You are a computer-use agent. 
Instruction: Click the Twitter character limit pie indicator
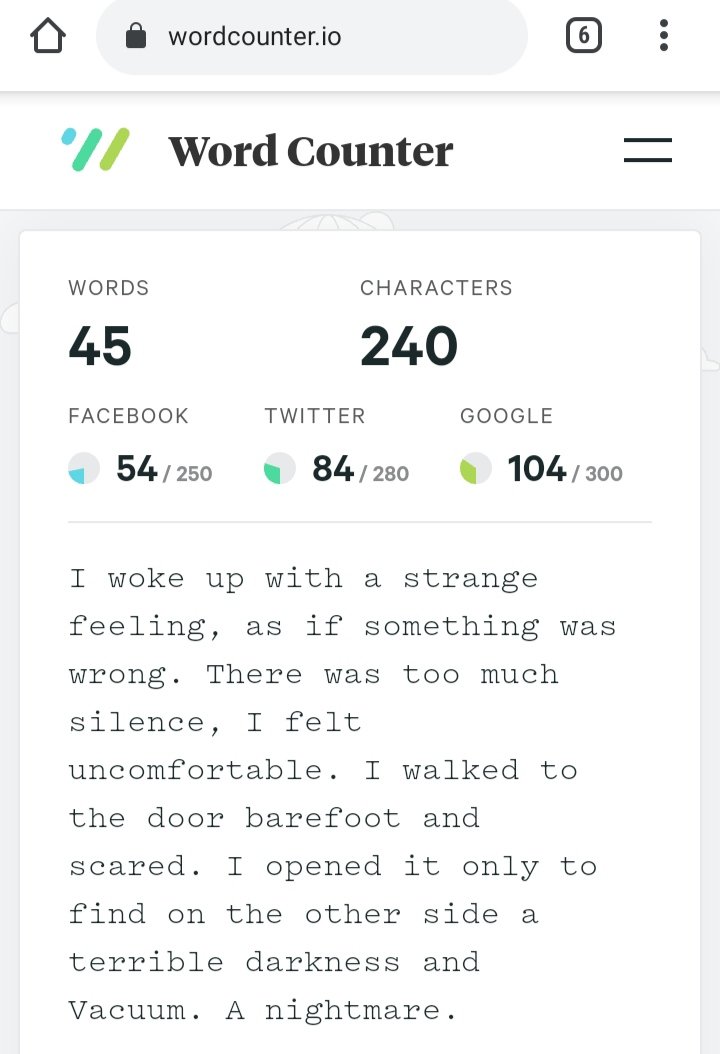[x=280, y=468]
